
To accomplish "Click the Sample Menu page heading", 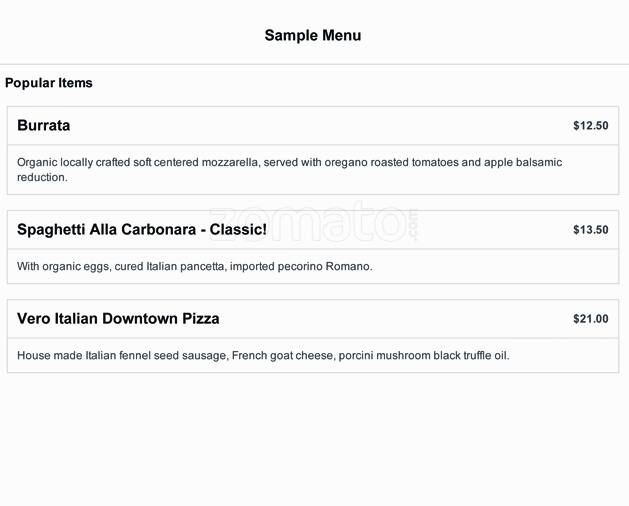I will click(313, 36).
